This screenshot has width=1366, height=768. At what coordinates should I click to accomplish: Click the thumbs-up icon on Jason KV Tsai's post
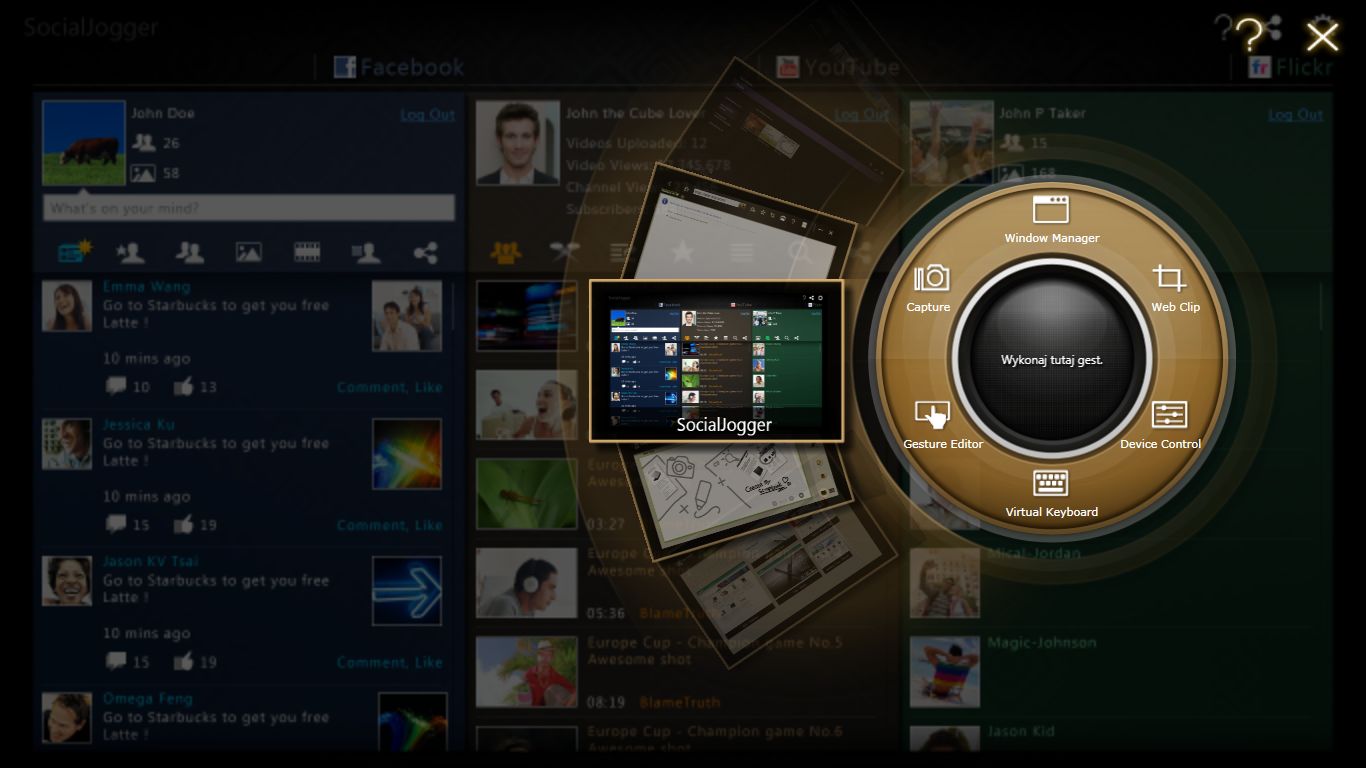pyautogui.click(x=183, y=660)
